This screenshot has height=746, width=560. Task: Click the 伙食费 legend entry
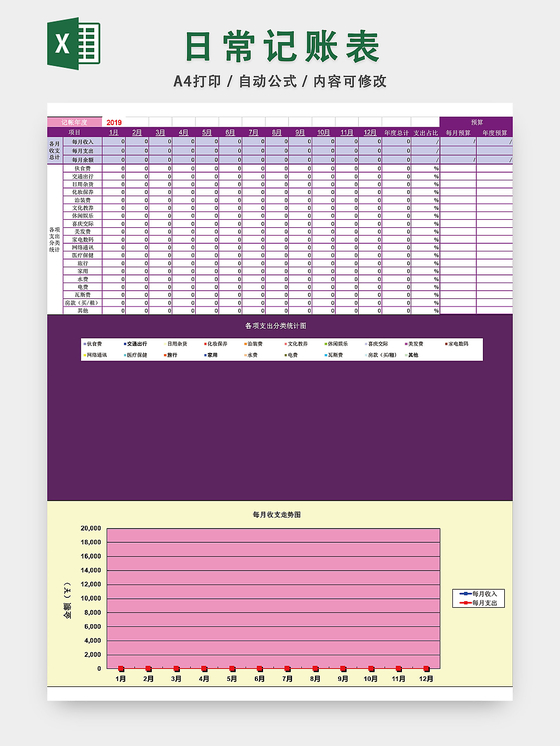point(93,344)
